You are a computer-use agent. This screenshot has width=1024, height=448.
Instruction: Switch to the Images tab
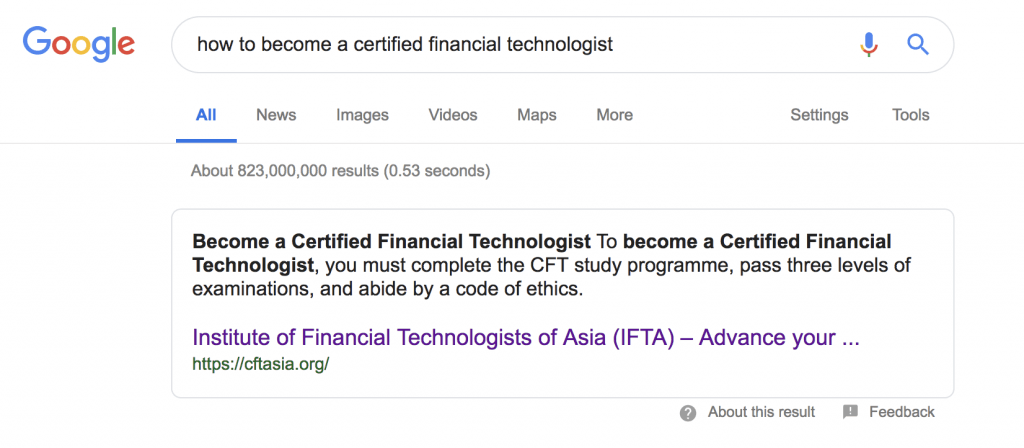tap(362, 116)
